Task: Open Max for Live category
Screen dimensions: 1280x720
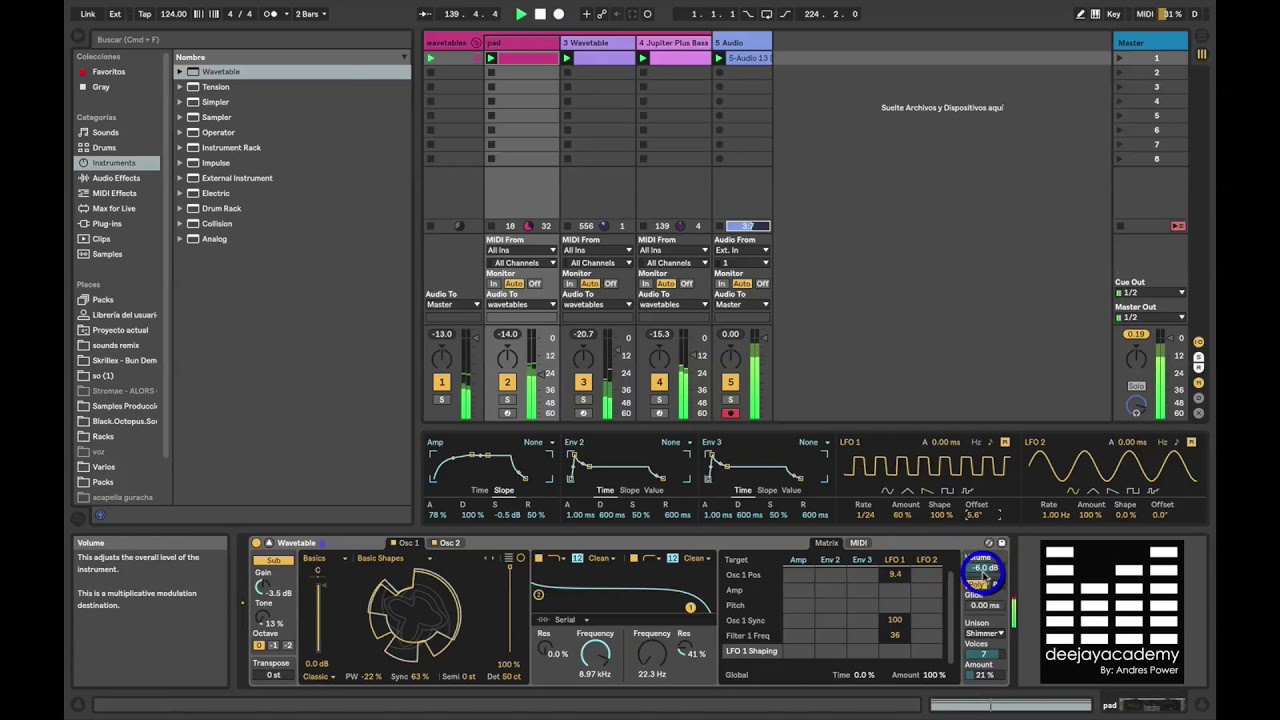Action: 113,208
